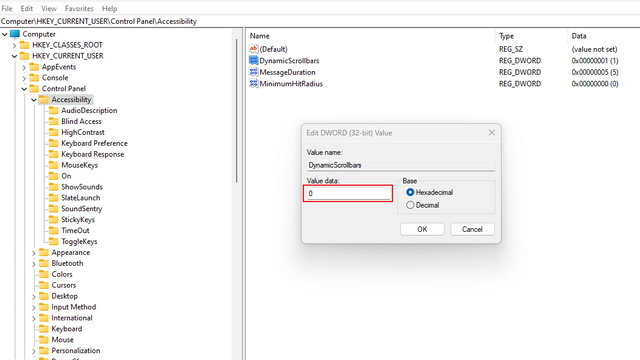
Task: Expand the AppEvents key
Action: click(x=24, y=67)
